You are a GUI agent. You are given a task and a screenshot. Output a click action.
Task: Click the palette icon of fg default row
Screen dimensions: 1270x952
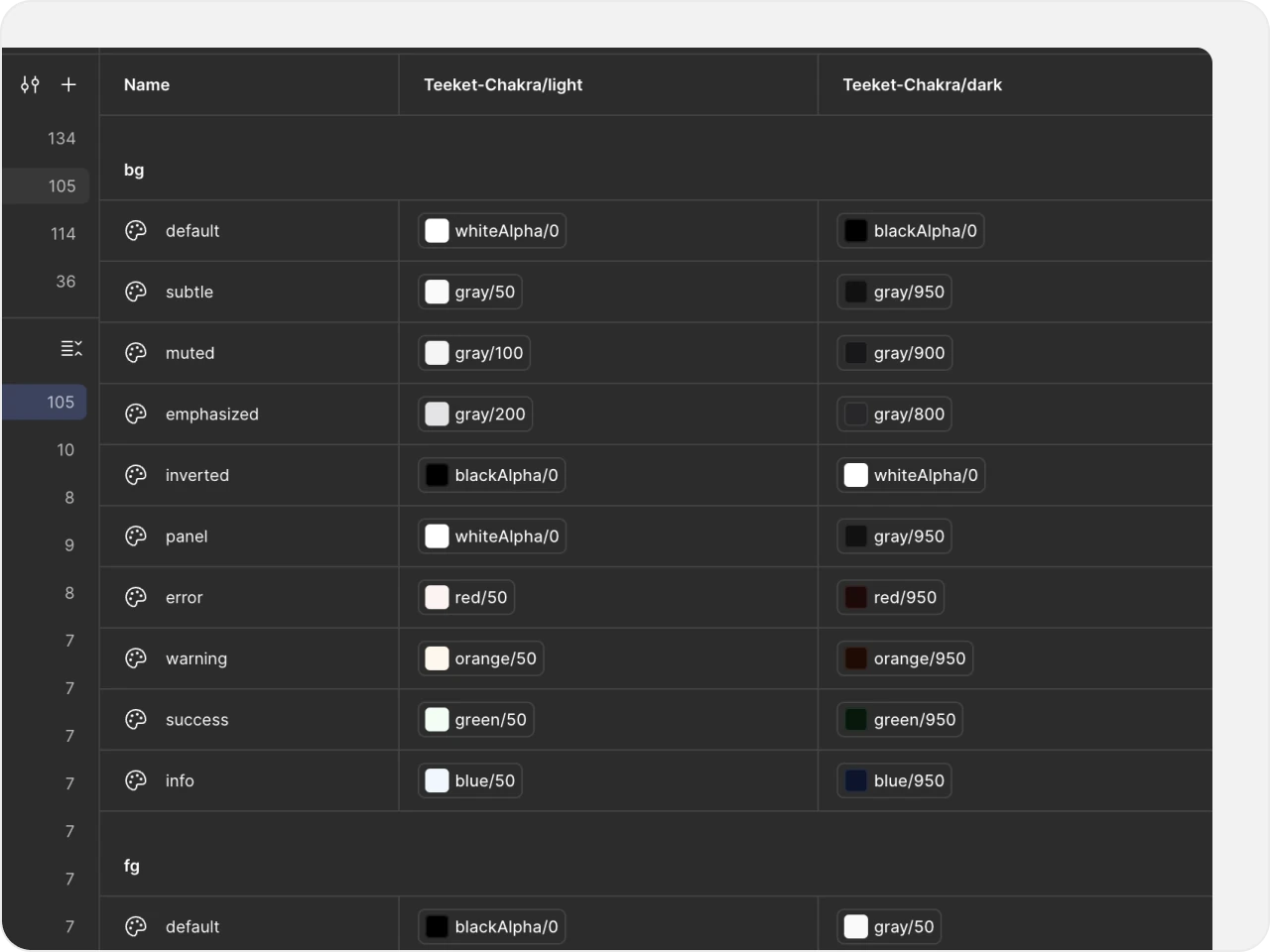coord(136,926)
